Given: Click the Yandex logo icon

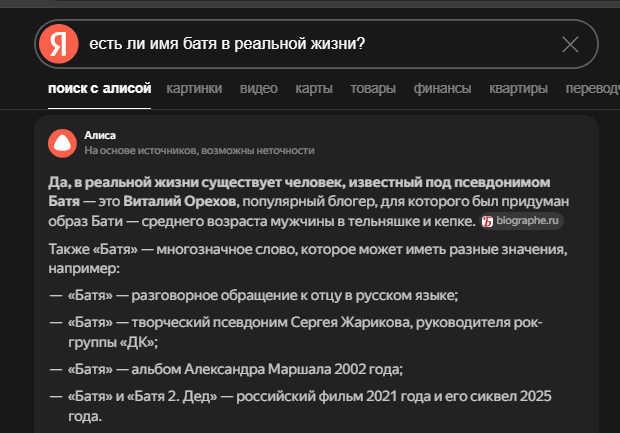Looking at the screenshot, I should coord(59,44).
